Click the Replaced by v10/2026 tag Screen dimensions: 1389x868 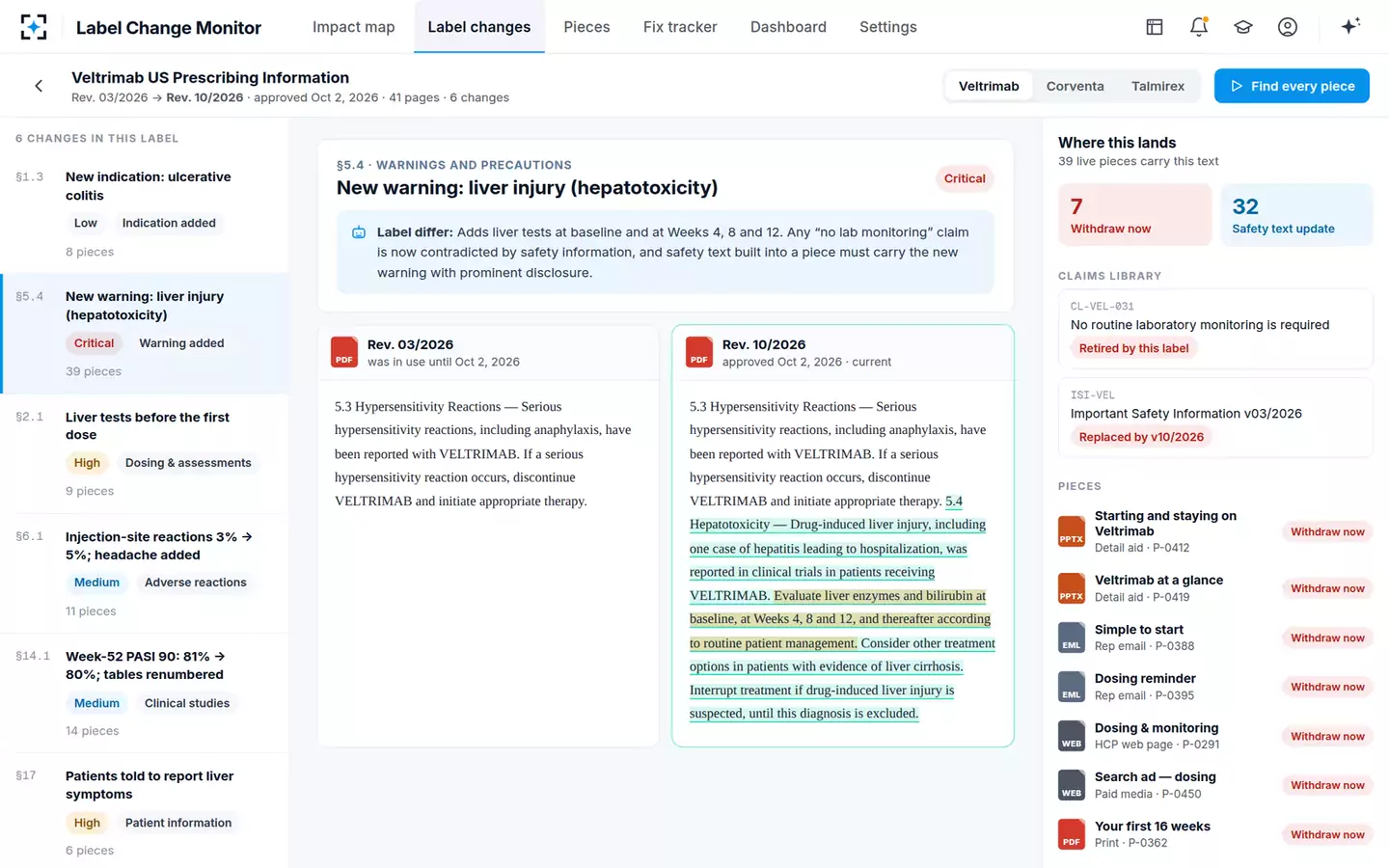click(x=1141, y=437)
